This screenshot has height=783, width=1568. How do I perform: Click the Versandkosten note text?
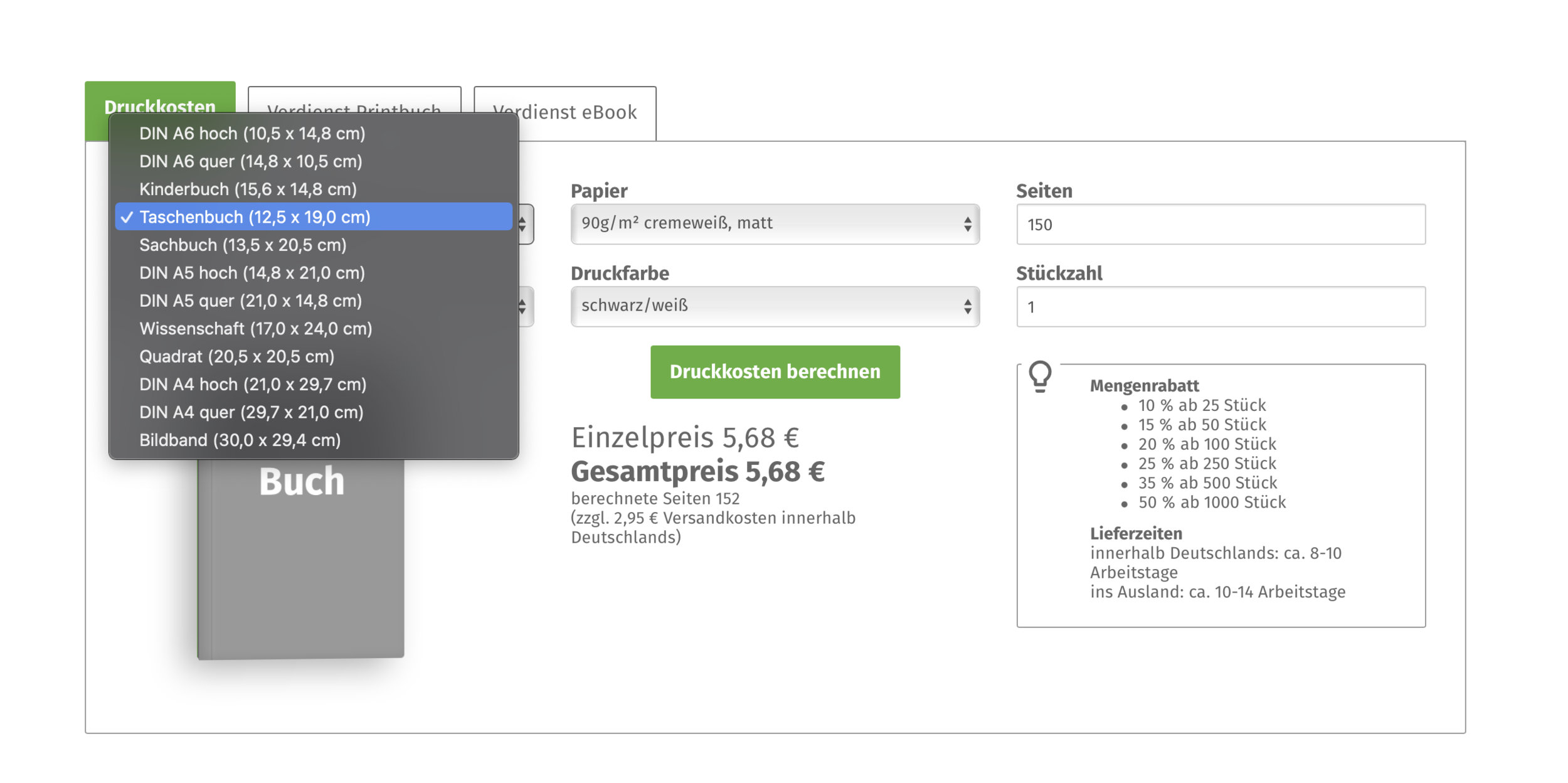[713, 528]
